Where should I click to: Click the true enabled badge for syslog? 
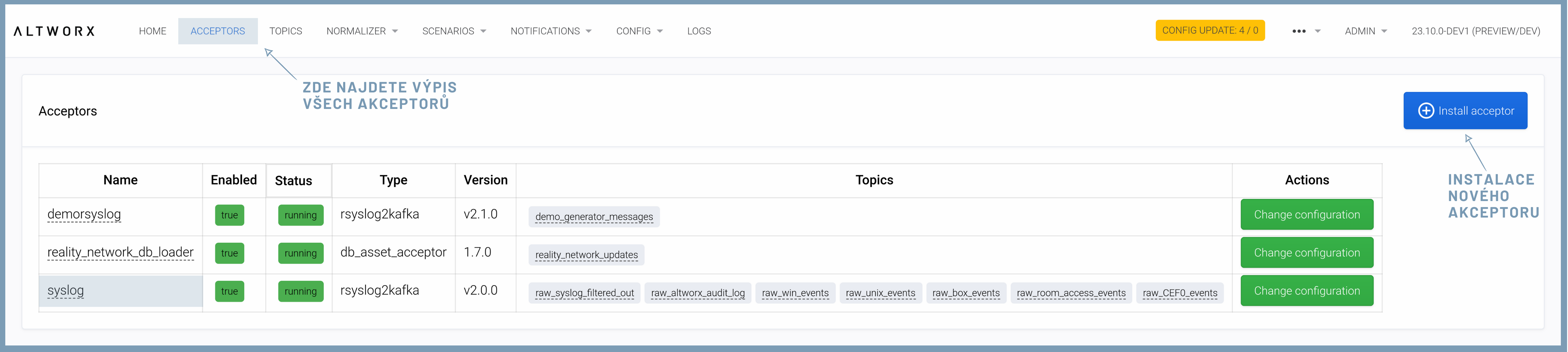[x=230, y=292]
